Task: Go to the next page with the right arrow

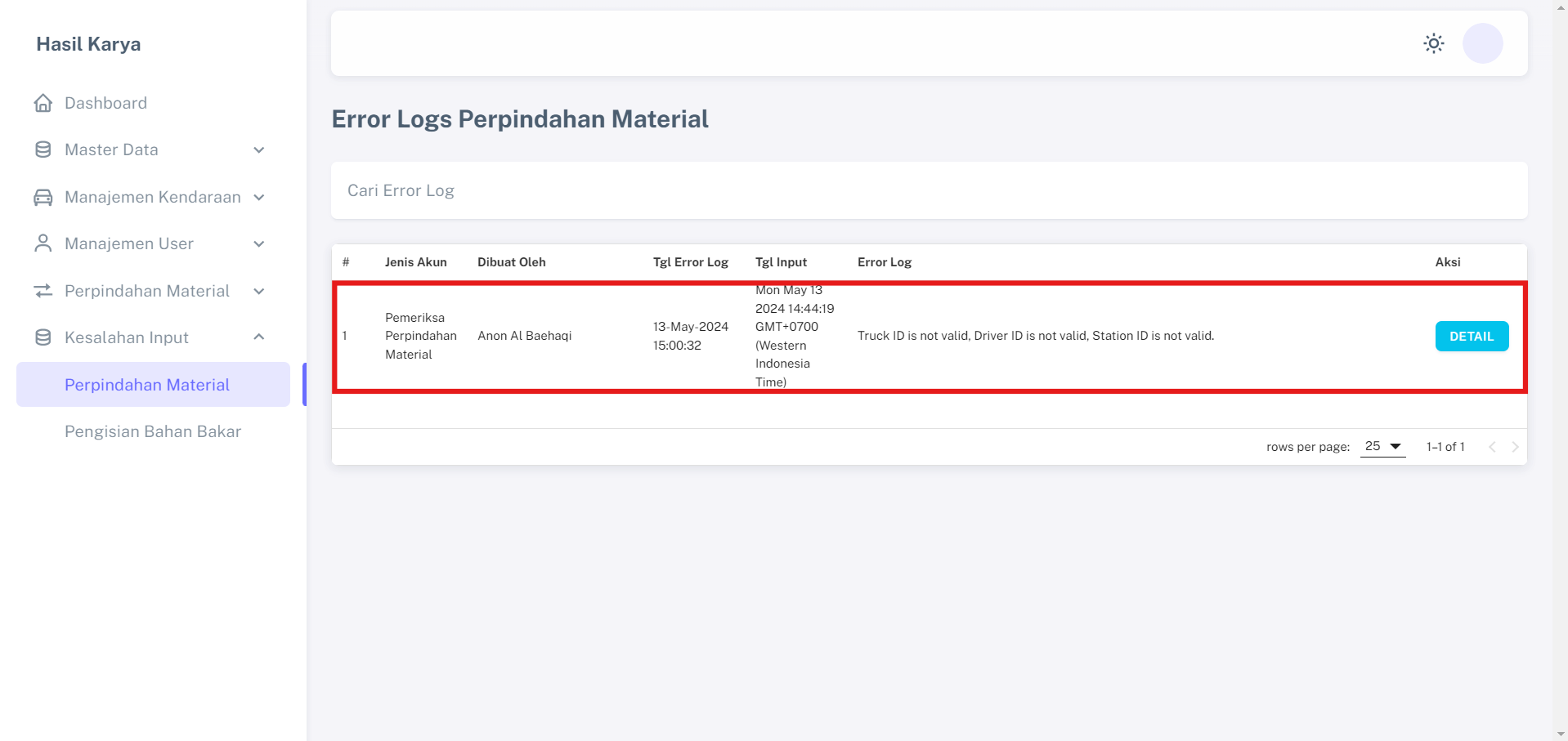Action: tap(1515, 446)
